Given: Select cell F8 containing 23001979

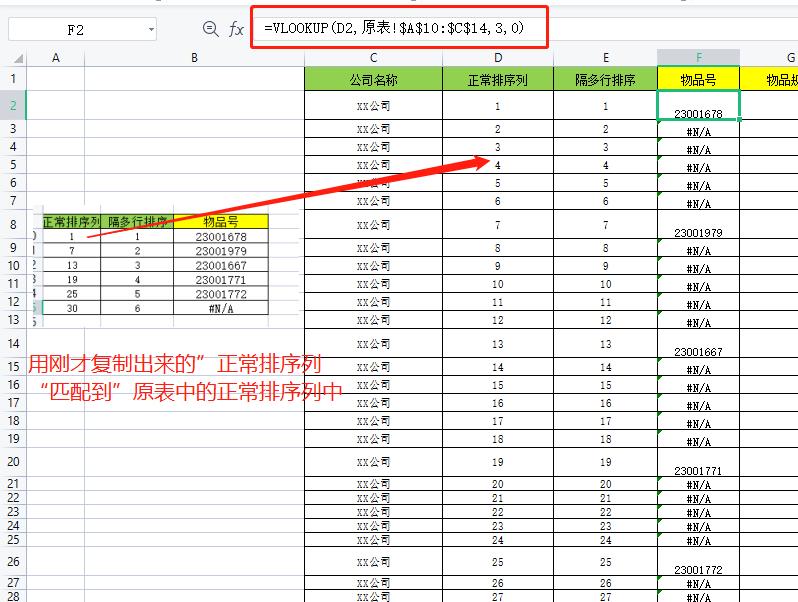Looking at the screenshot, I should [x=698, y=224].
